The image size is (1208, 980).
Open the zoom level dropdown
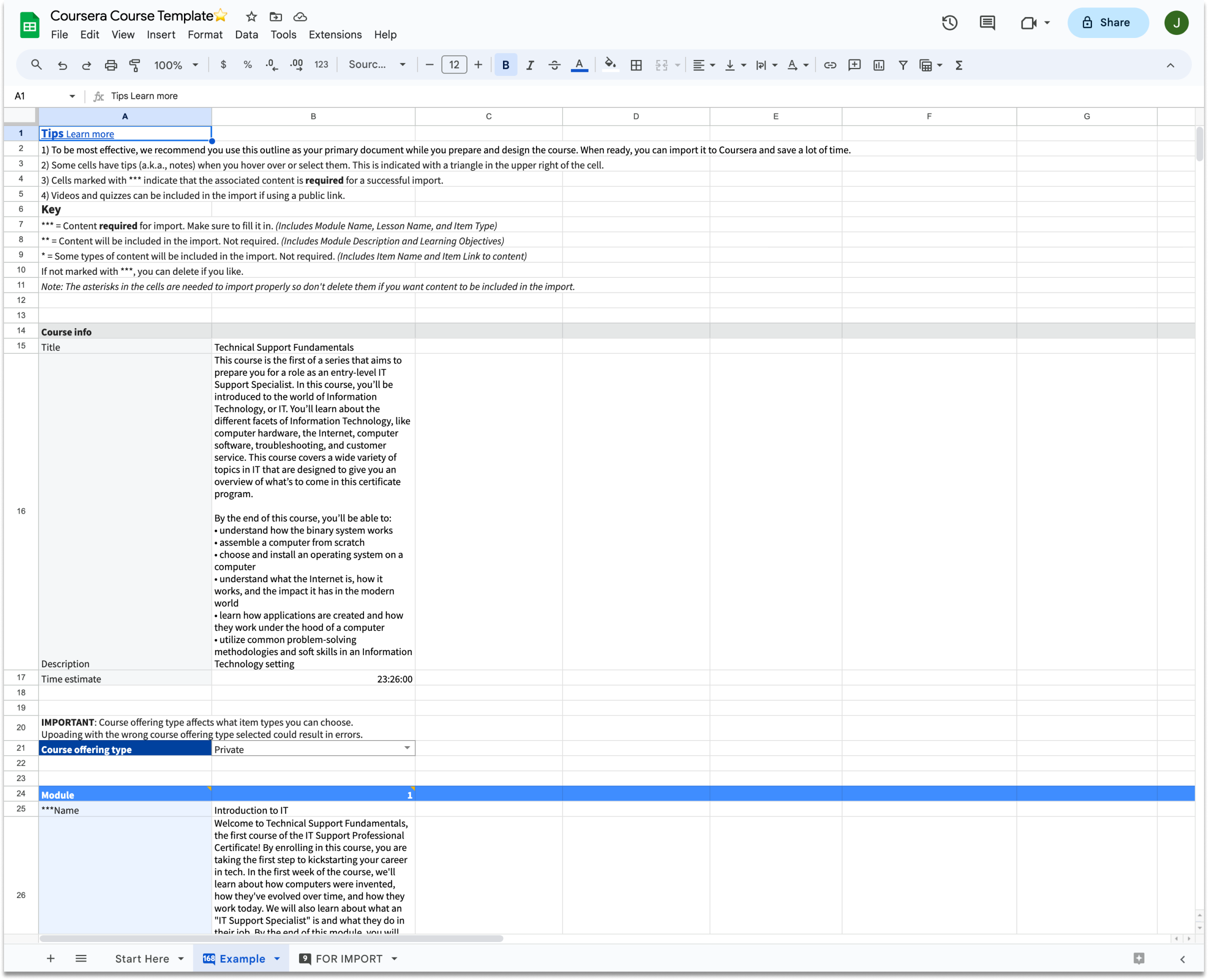click(x=176, y=65)
